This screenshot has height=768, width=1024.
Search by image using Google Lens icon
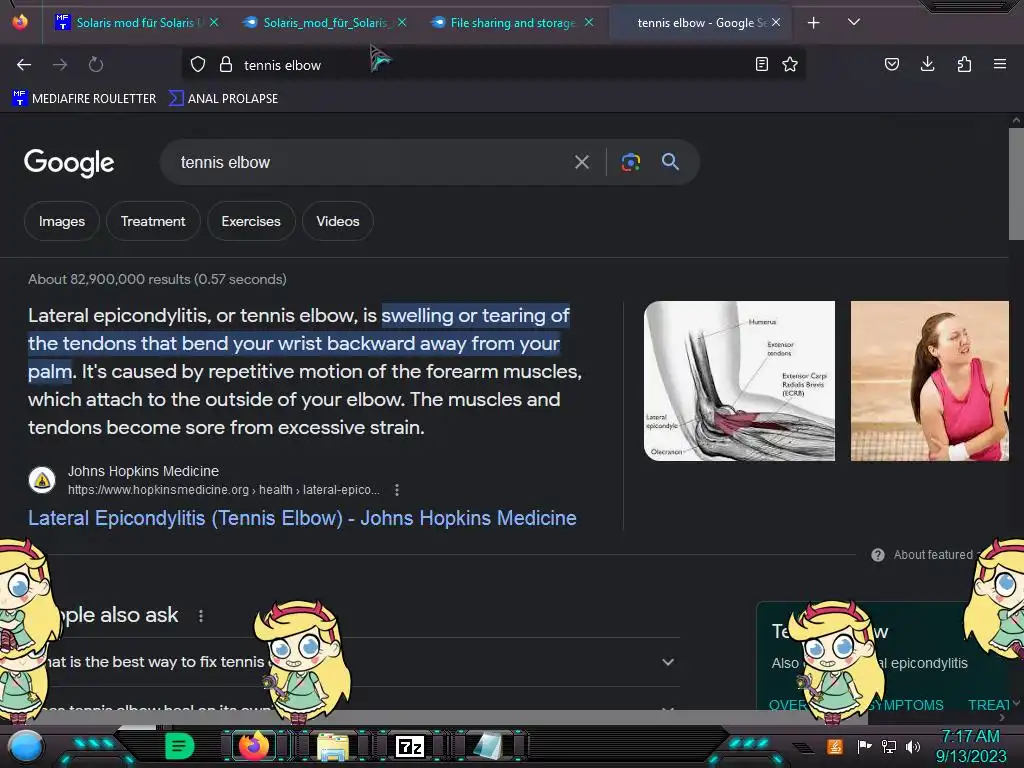pyautogui.click(x=630, y=162)
